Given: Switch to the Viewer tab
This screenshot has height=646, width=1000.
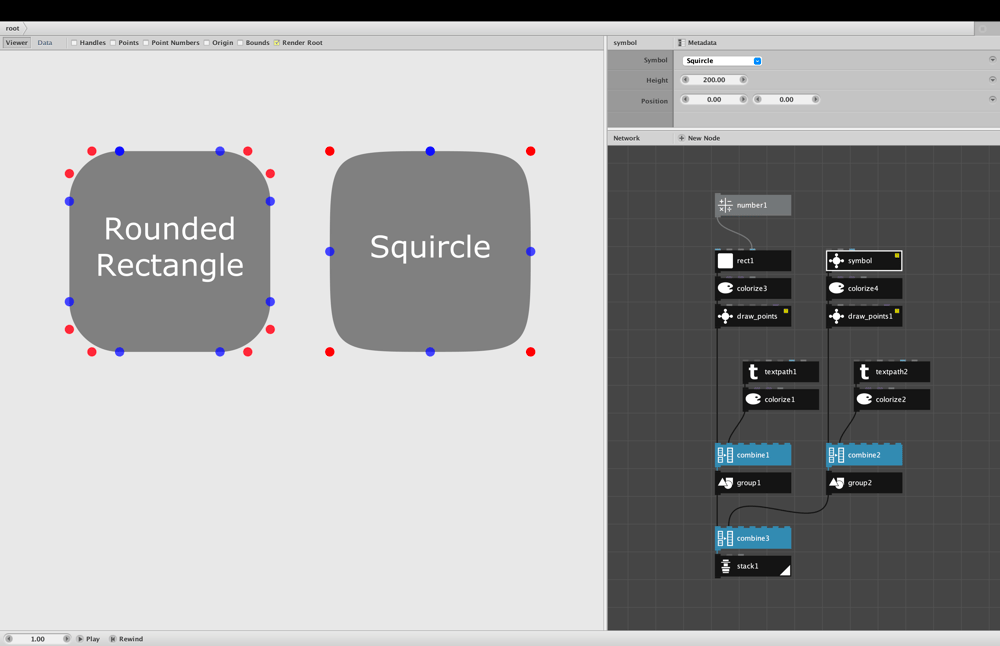Looking at the screenshot, I should click(x=17, y=43).
